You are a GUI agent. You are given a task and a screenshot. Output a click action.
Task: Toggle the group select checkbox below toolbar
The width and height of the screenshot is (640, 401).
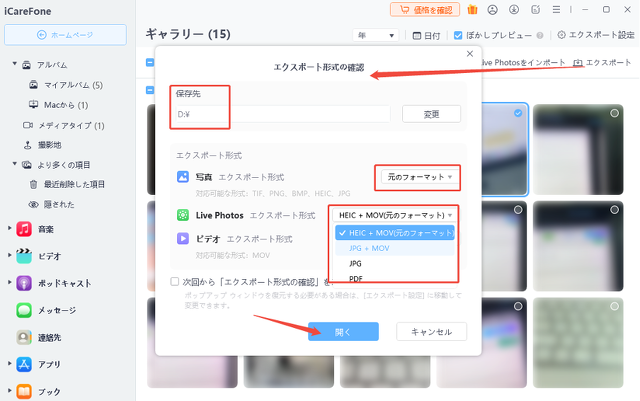pos(150,90)
